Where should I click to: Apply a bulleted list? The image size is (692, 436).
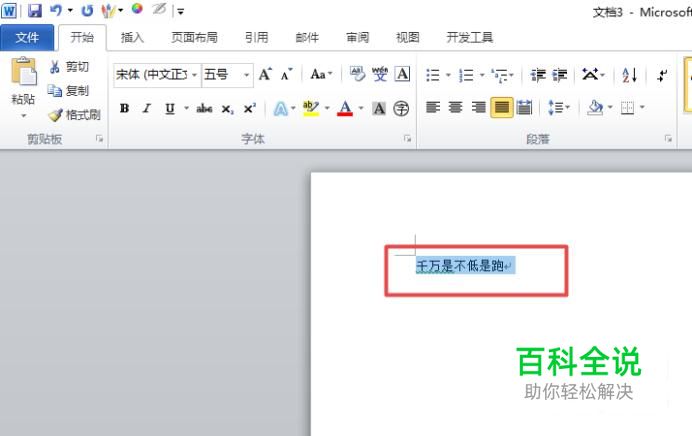coord(433,75)
